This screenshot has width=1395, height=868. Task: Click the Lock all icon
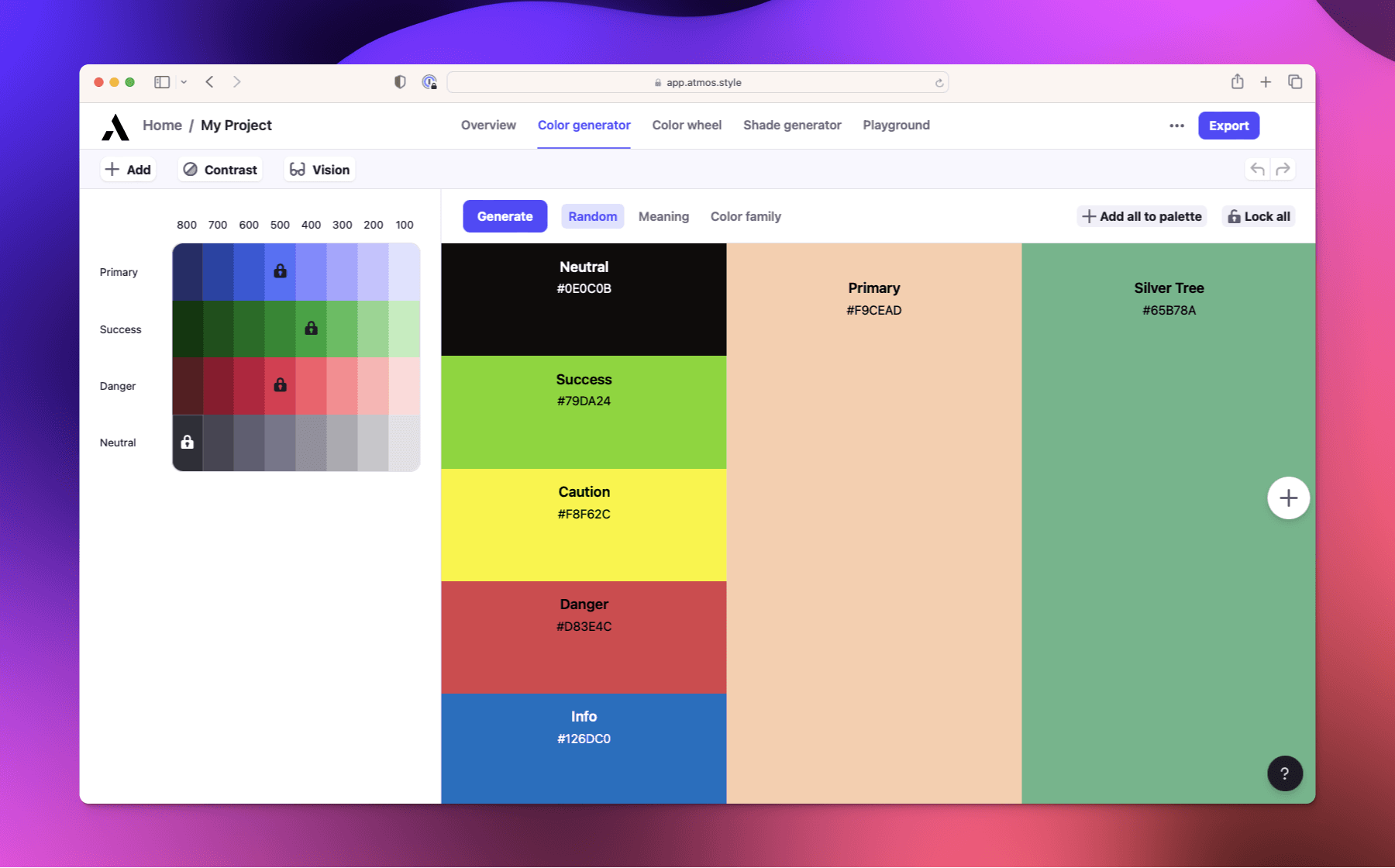click(1234, 216)
